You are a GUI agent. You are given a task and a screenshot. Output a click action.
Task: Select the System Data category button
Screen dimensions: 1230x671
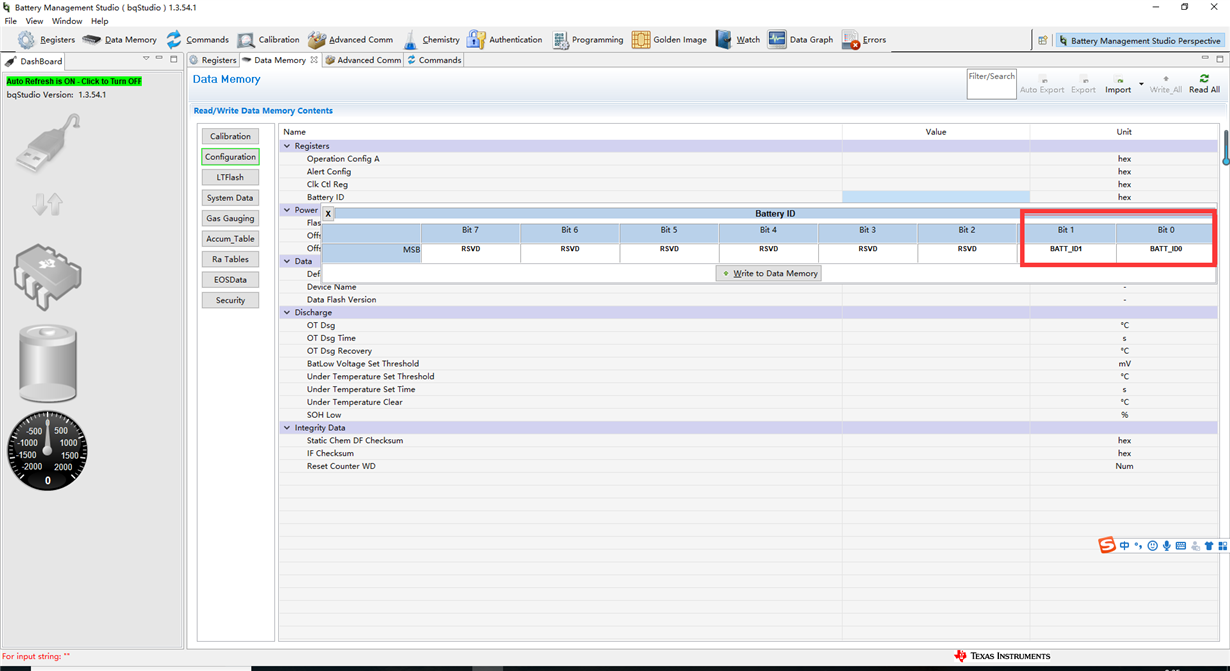click(x=230, y=198)
